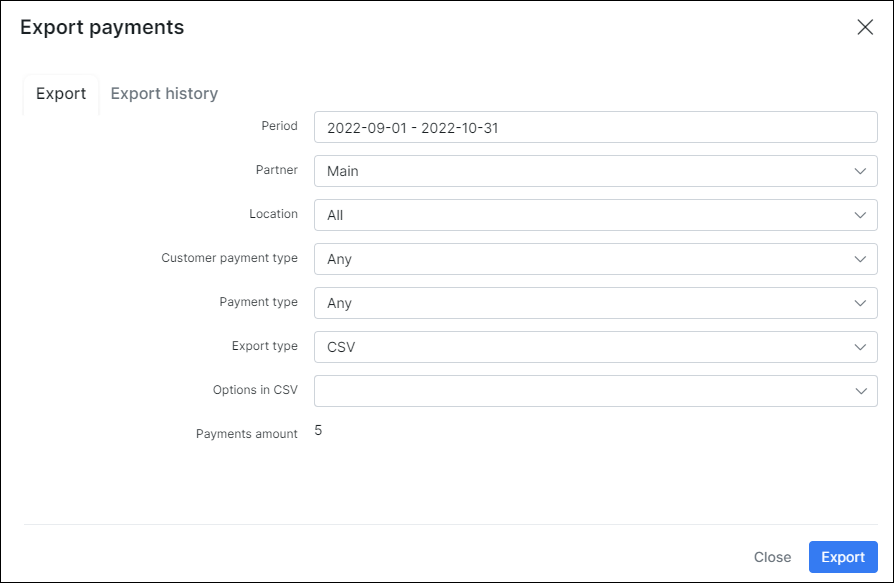Switch to the Export history tab

tap(164, 94)
